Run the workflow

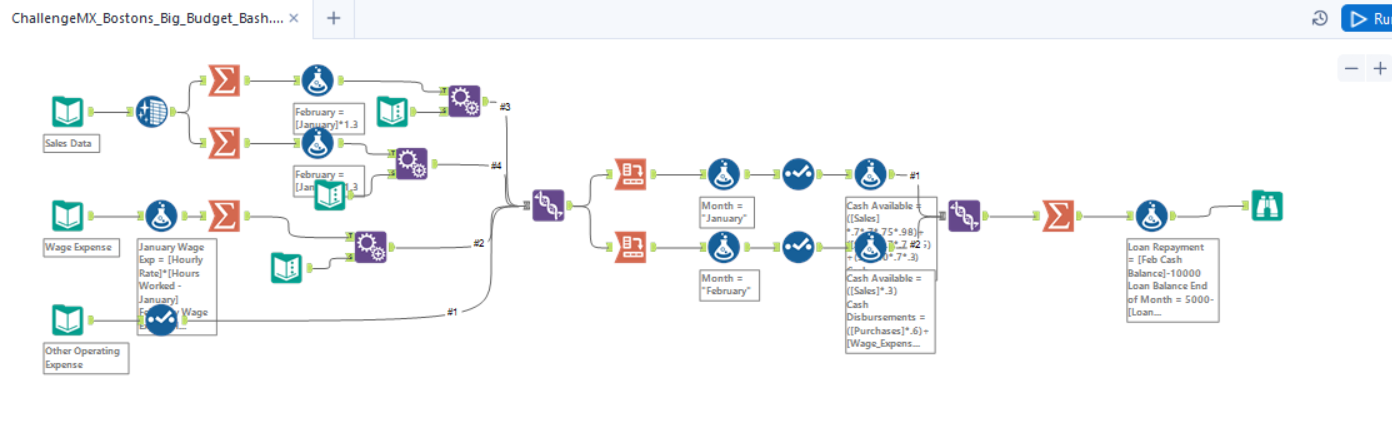point(1366,18)
